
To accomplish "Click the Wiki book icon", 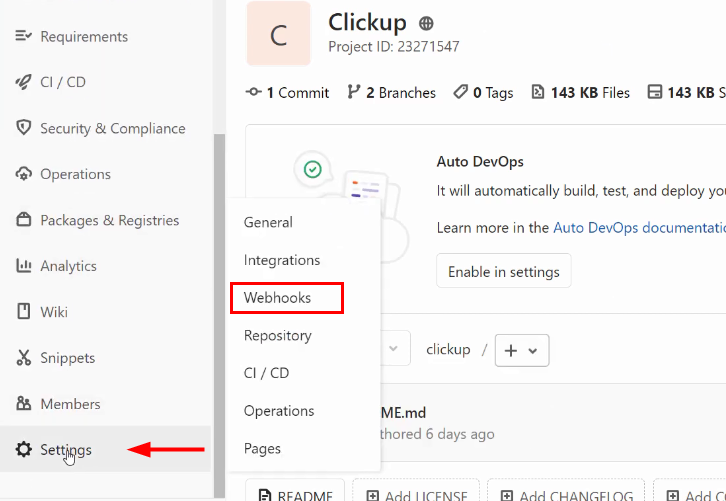I will 23,311.
